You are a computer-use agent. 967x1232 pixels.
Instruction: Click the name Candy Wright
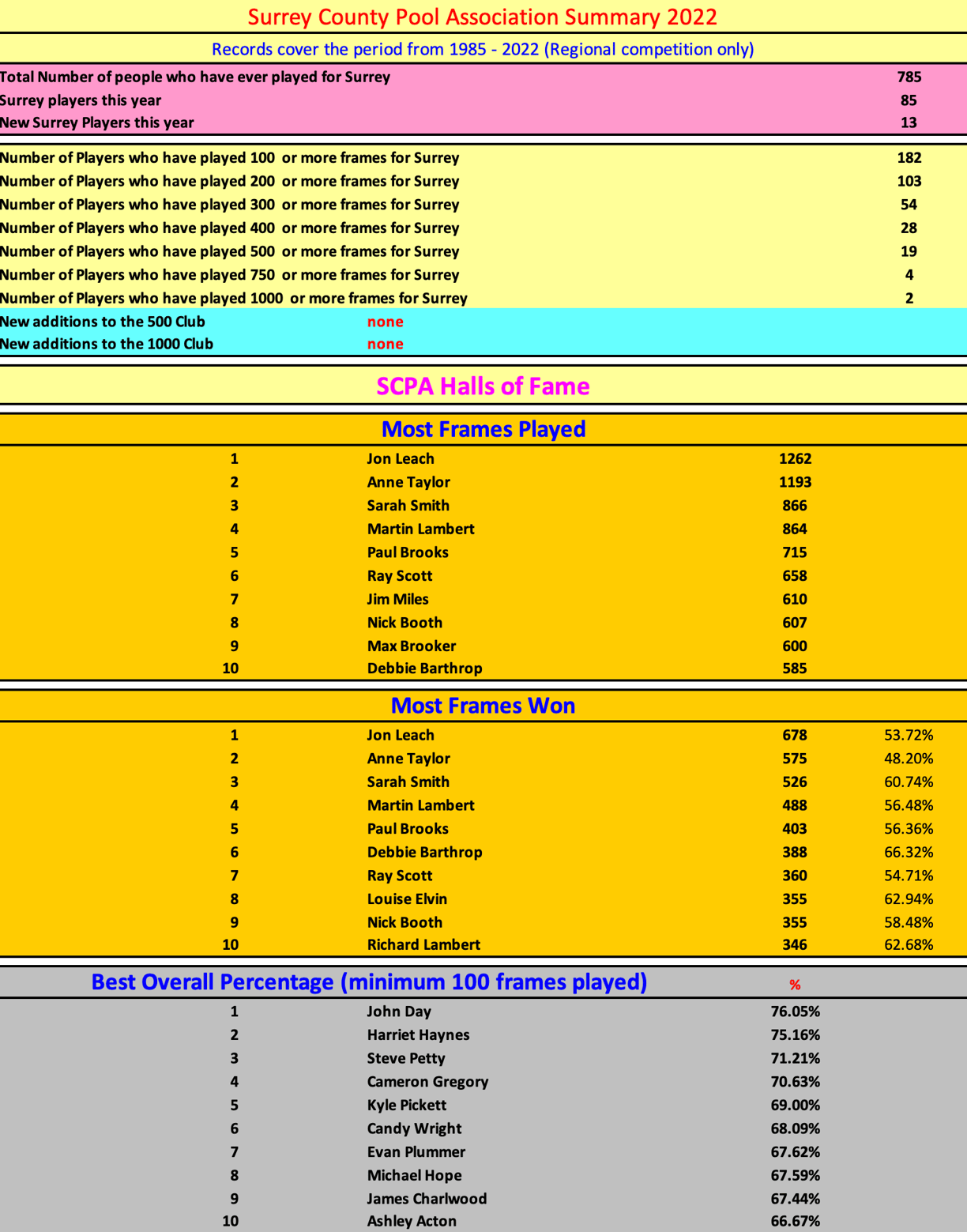(414, 1129)
